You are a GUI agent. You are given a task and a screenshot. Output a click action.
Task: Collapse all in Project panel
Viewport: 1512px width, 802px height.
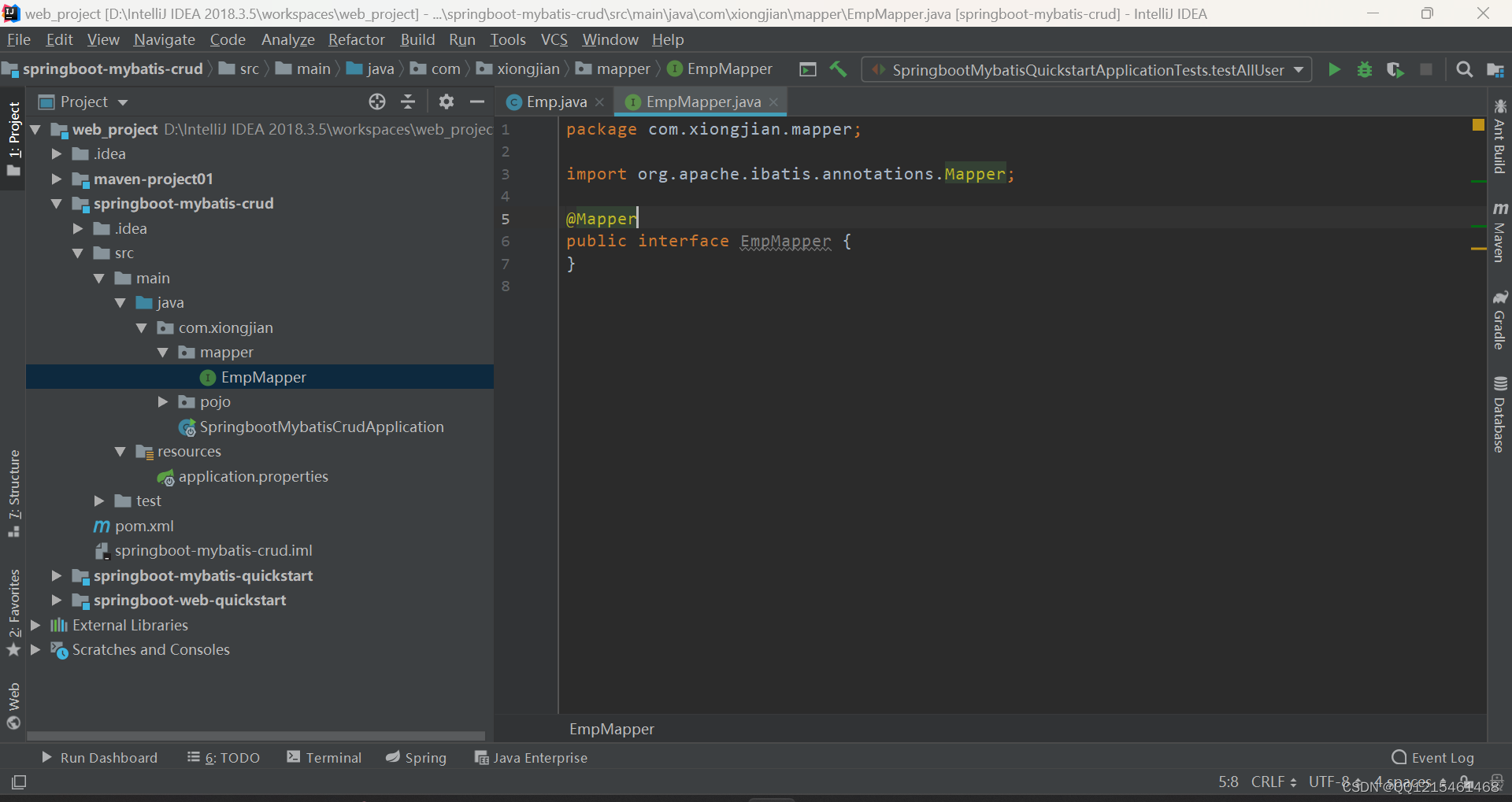408,102
